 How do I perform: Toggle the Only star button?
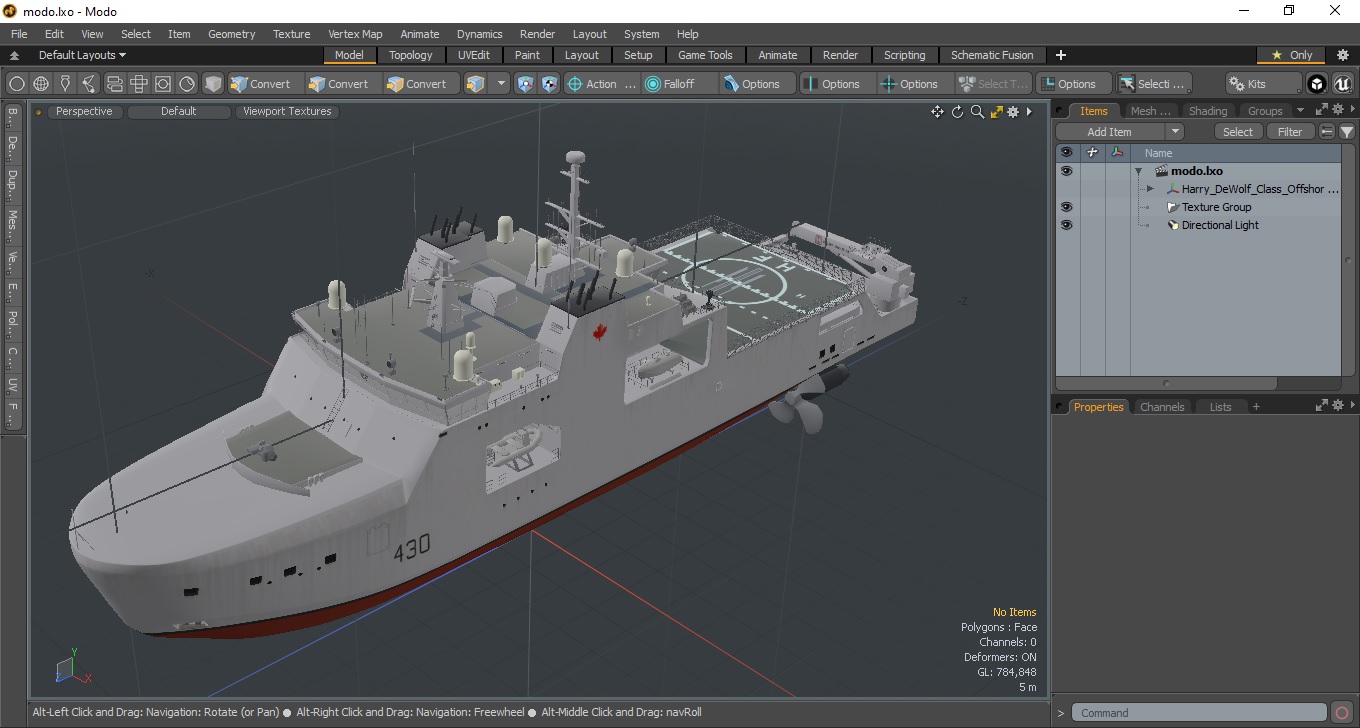click(1291, 55)
